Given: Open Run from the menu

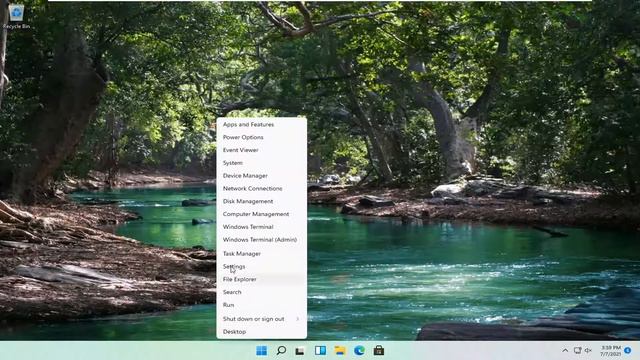Looking at the screenshot, I should pos(262,305).
